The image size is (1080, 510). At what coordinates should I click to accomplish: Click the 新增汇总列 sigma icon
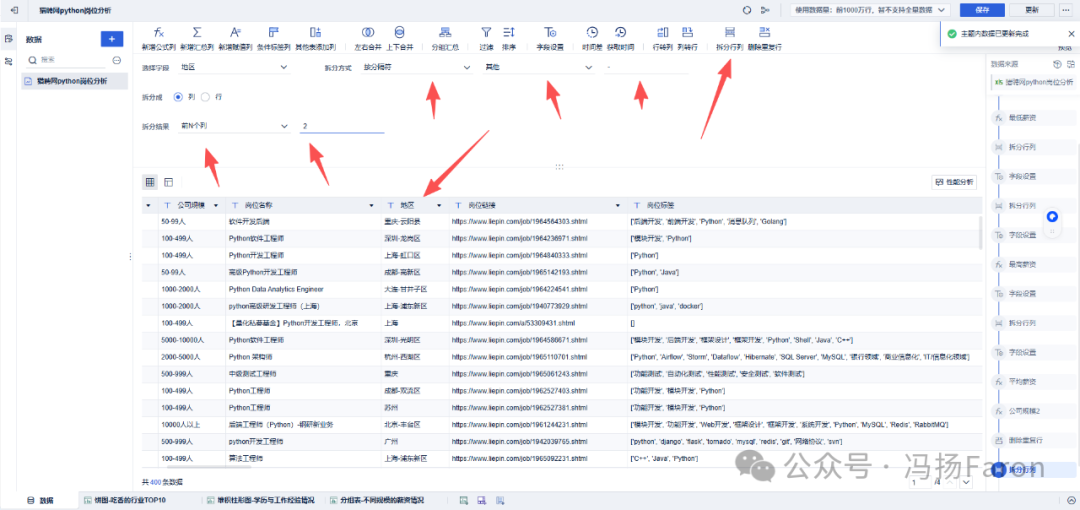pos(197,32)
